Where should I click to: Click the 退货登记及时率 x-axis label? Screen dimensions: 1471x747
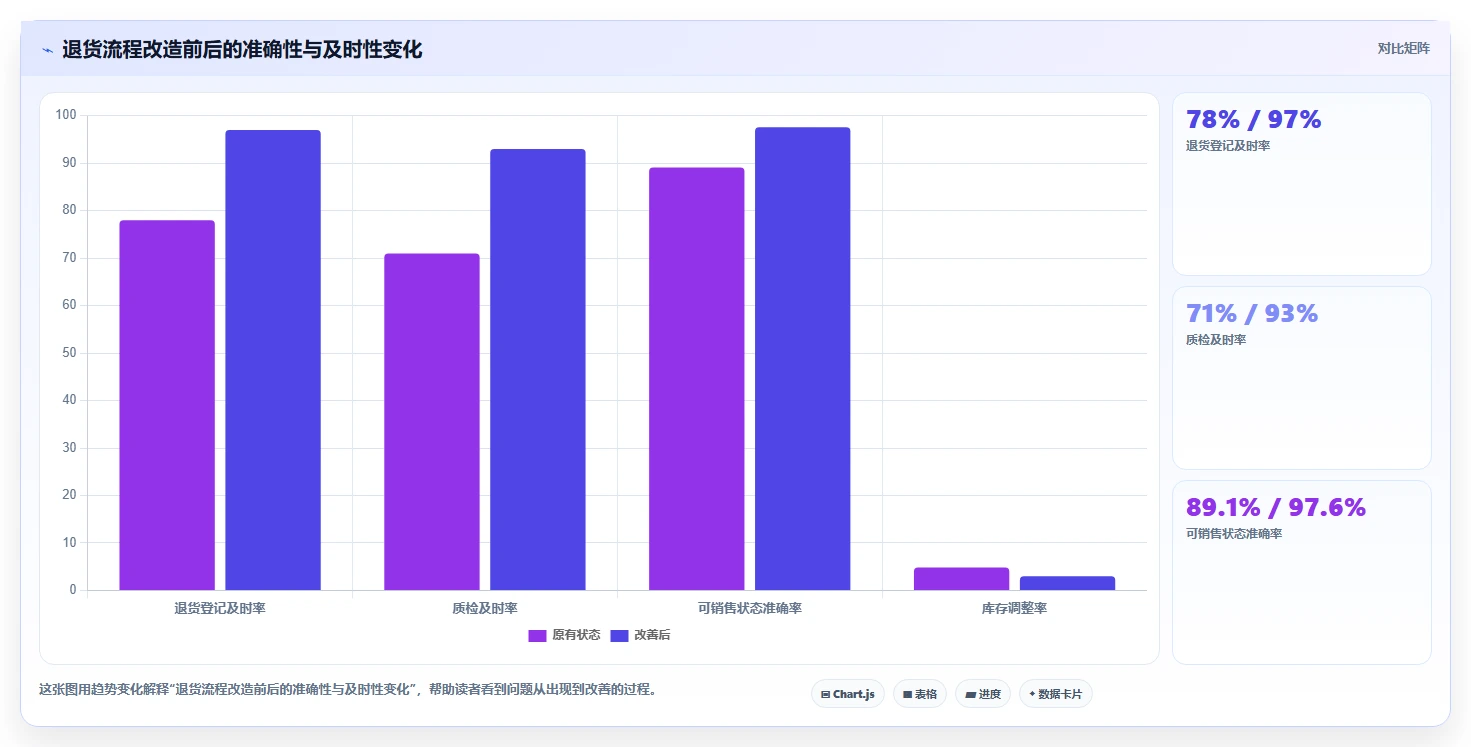(x=220, y=608)
